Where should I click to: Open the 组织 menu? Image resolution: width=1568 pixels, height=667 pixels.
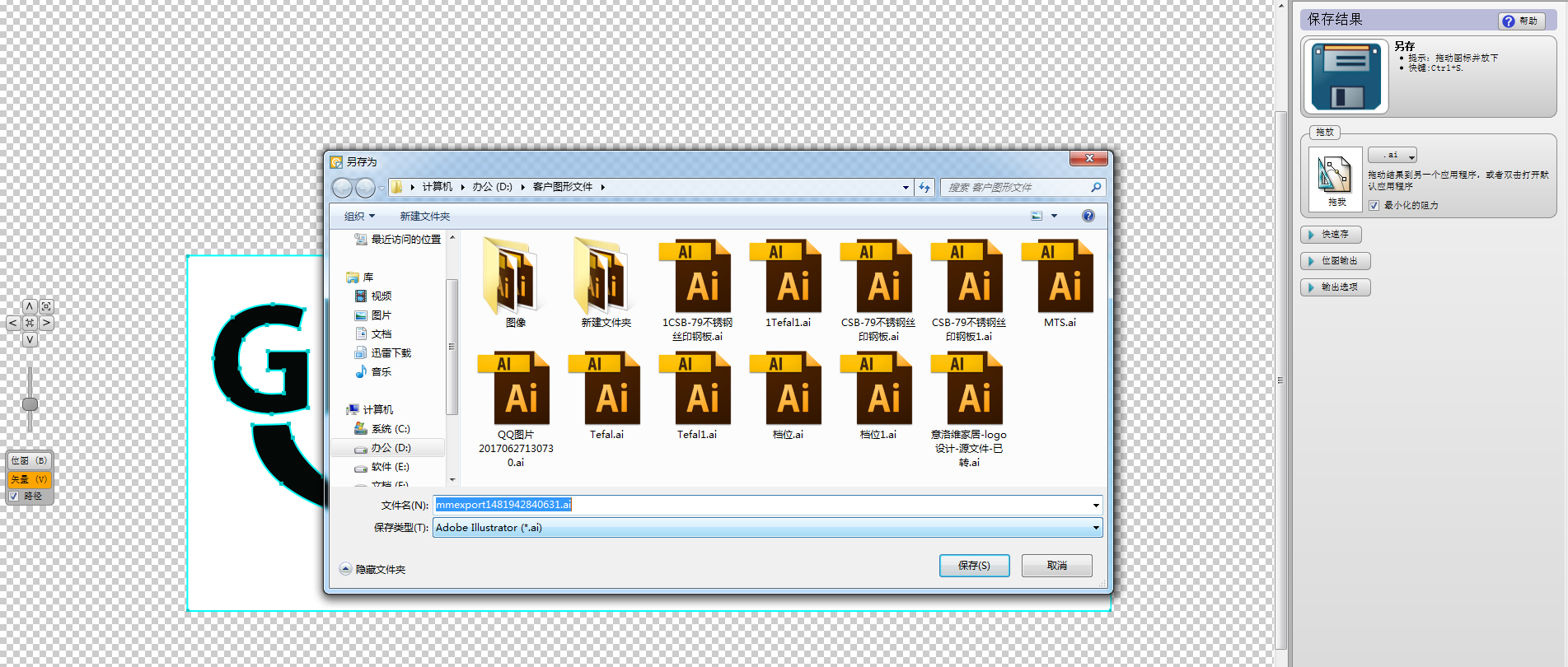tap(359, 217)
